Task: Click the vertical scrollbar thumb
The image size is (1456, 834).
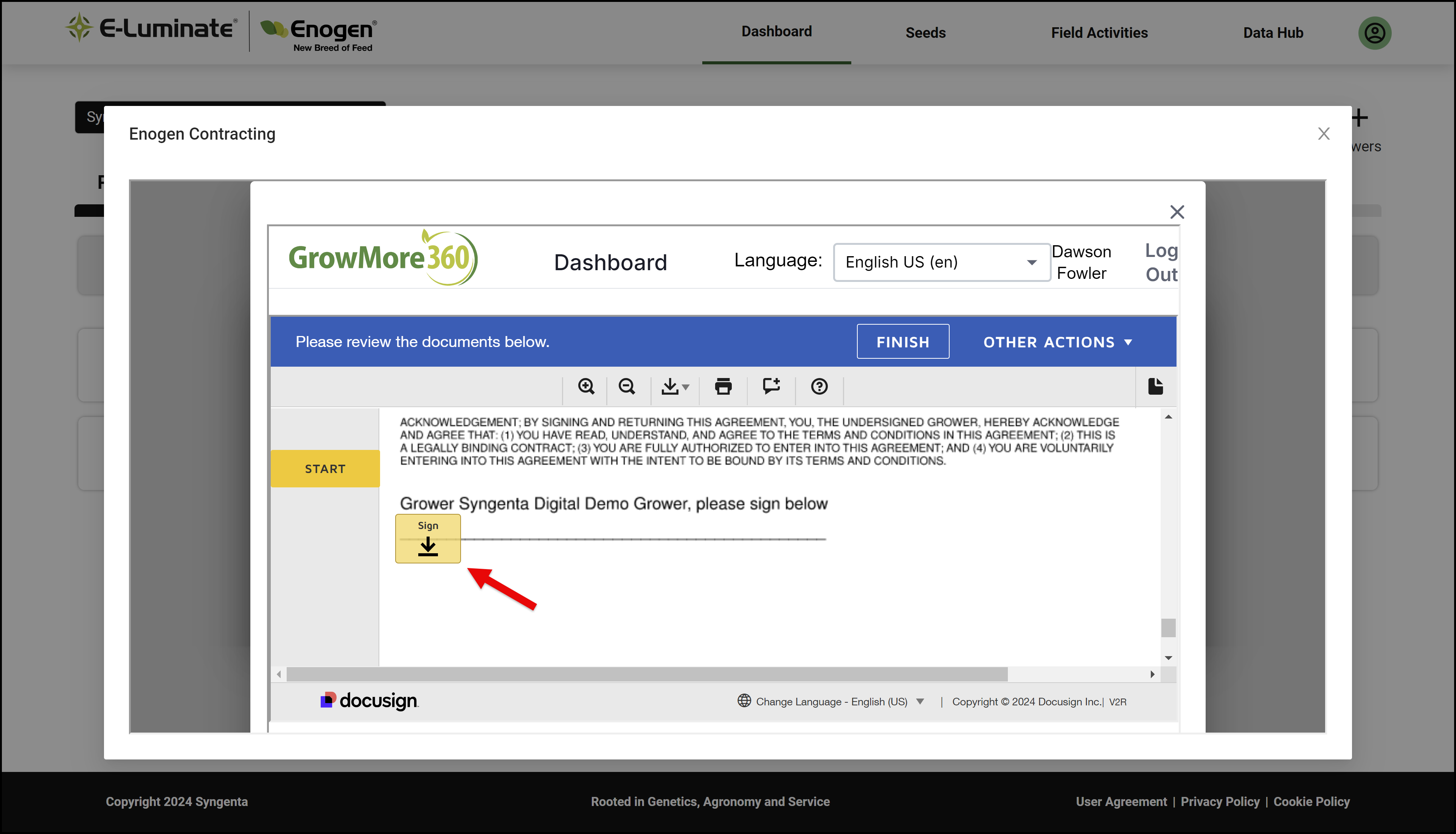Action: pyautogui.click(x=1168, y=628)
